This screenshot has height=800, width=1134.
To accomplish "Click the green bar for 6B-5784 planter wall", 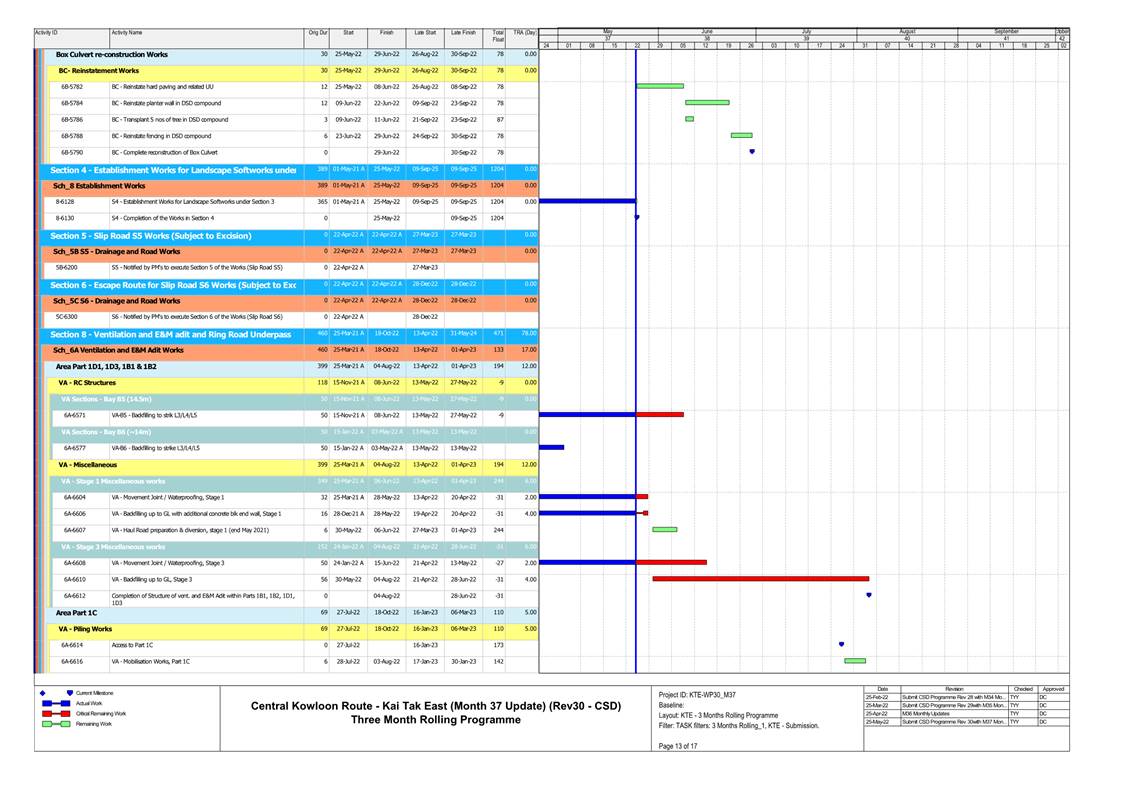I will click(707, 102).
